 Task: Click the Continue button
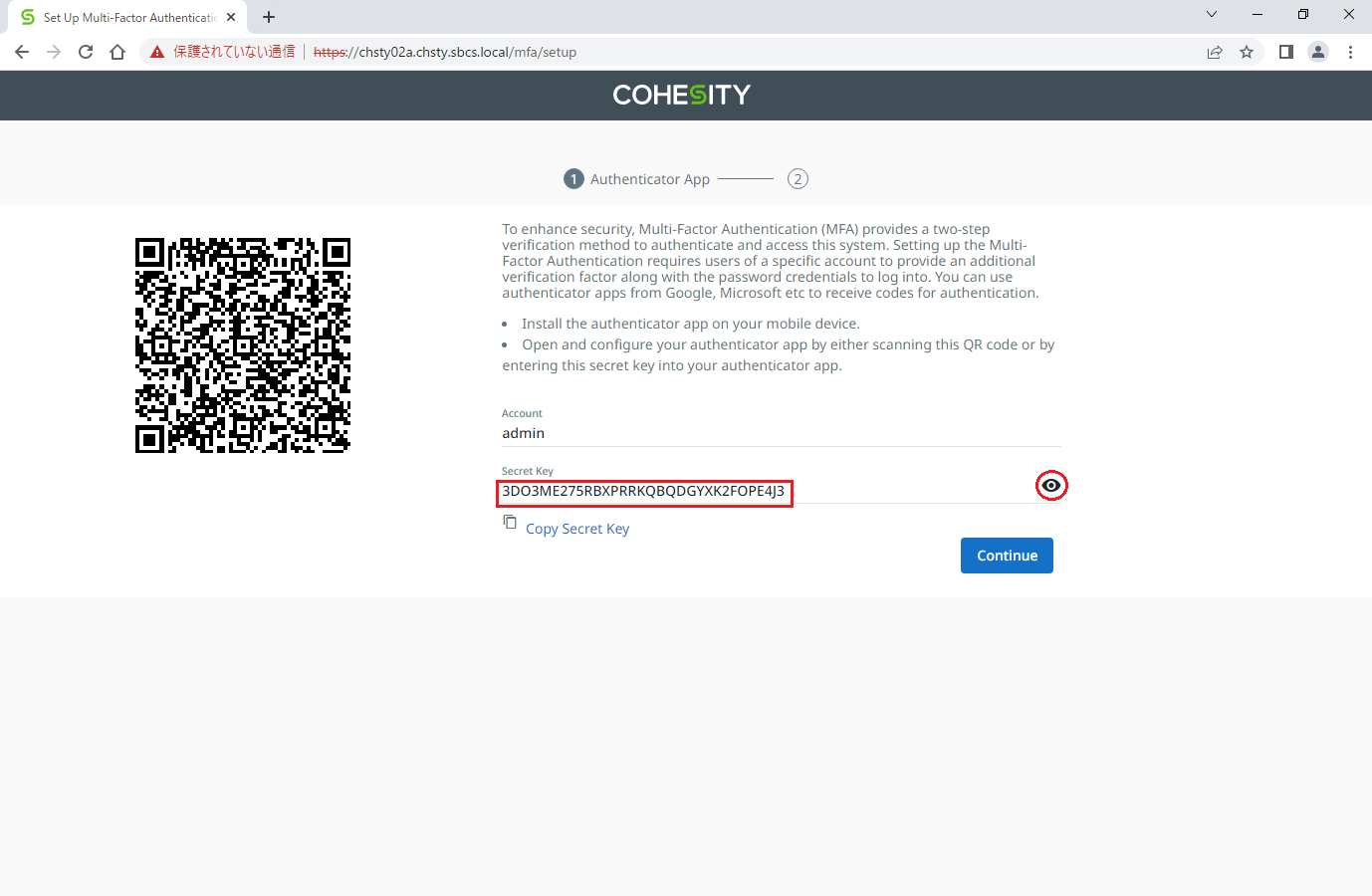point(1007,556)
